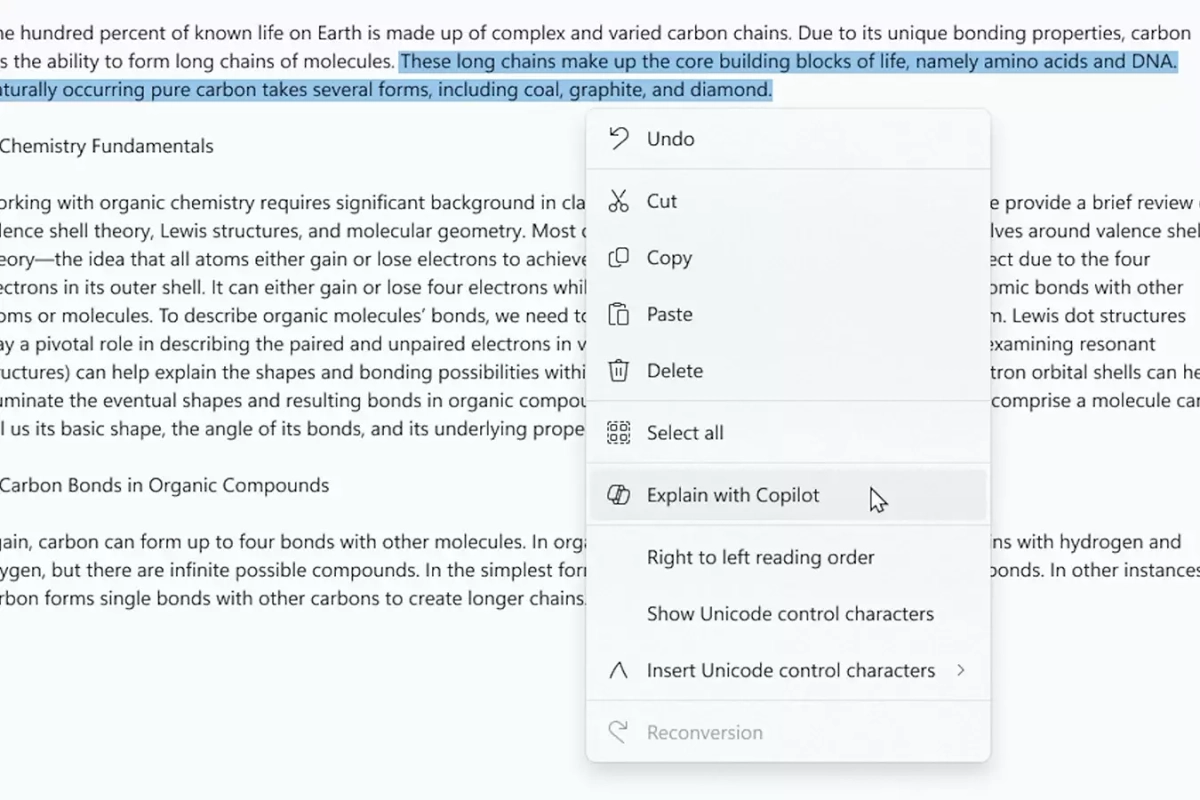The height and width of the screenshot is (800, 1200).
Task: Expand Insert Unicode control characters submenu arrow
Action: click(961, 671)
